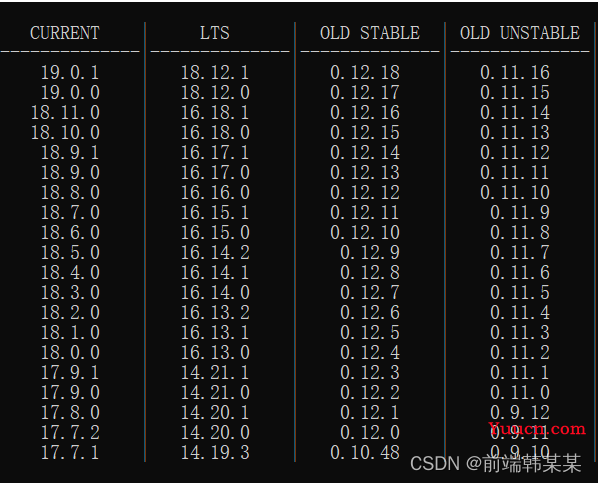
Task: Select old stable version 0.12.17
Action: (x=365, y=92)
